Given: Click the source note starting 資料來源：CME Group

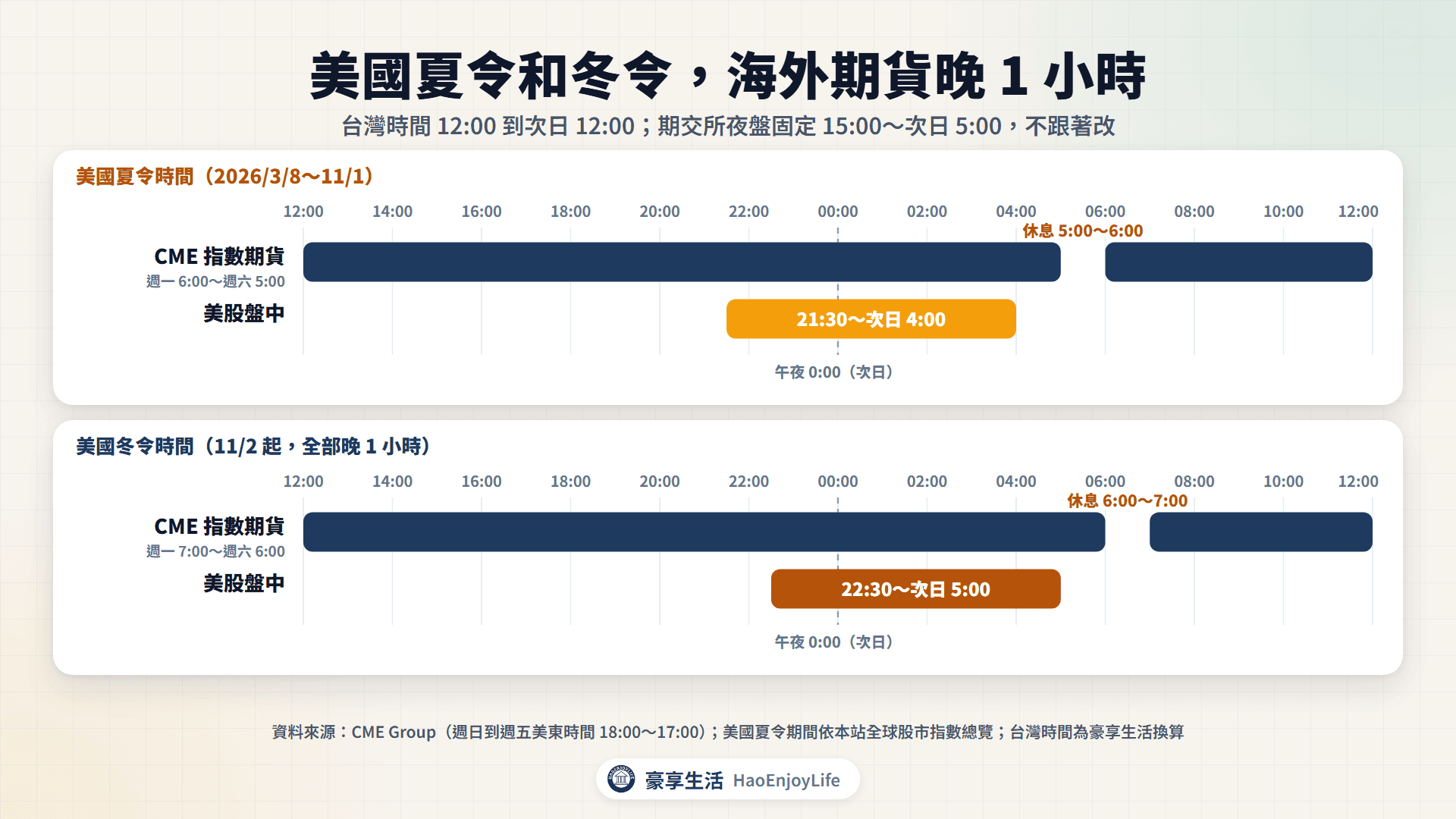Looking at the screenshot, I should point(728,732).
